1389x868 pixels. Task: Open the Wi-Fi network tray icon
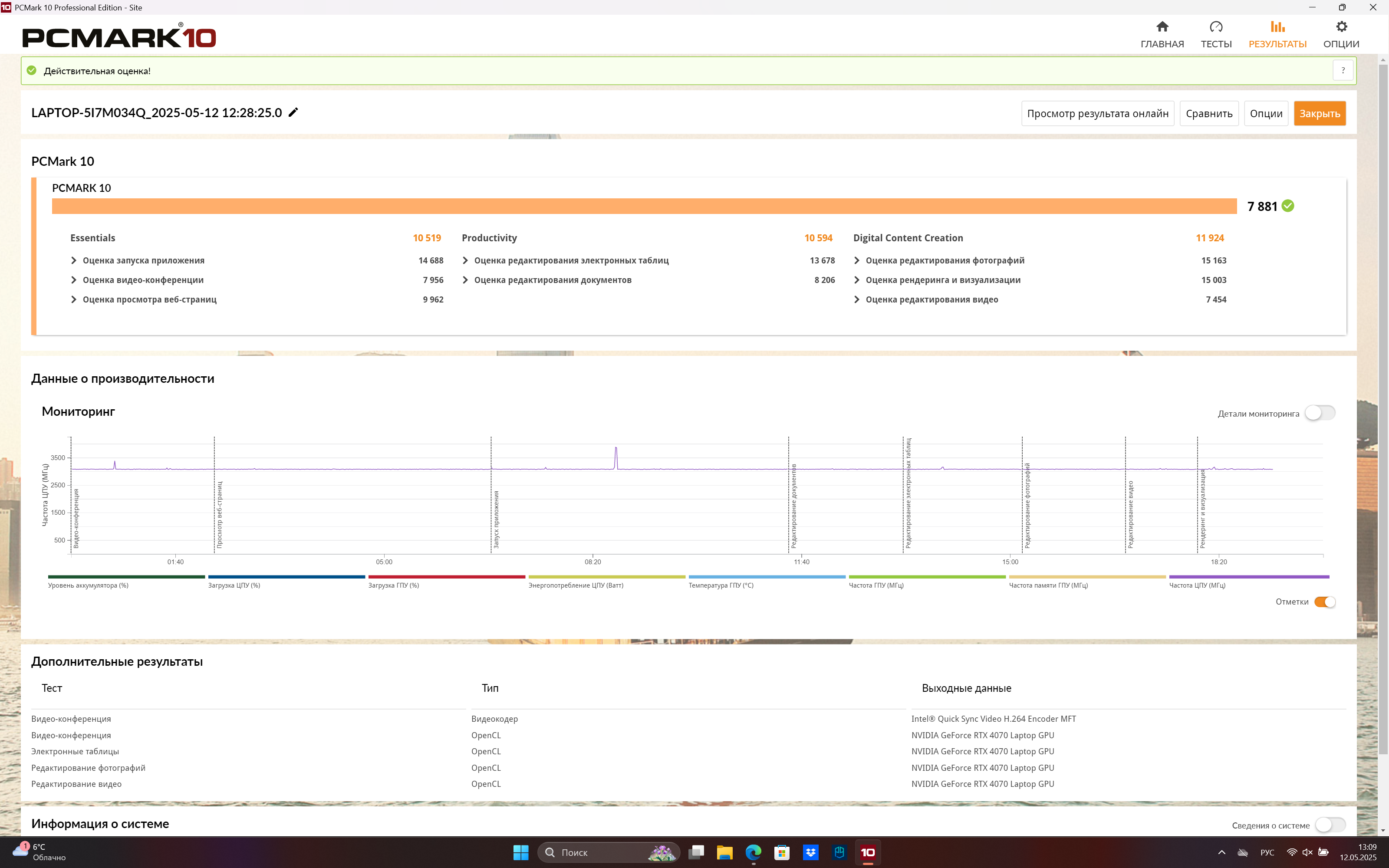[x=1291, y=852]
